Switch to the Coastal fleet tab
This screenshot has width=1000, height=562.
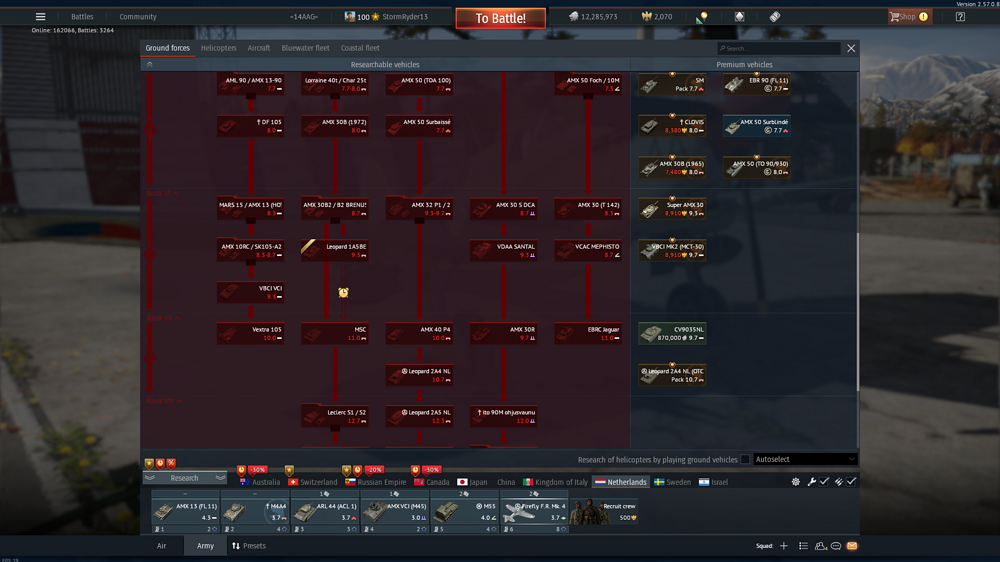[360, 48]
